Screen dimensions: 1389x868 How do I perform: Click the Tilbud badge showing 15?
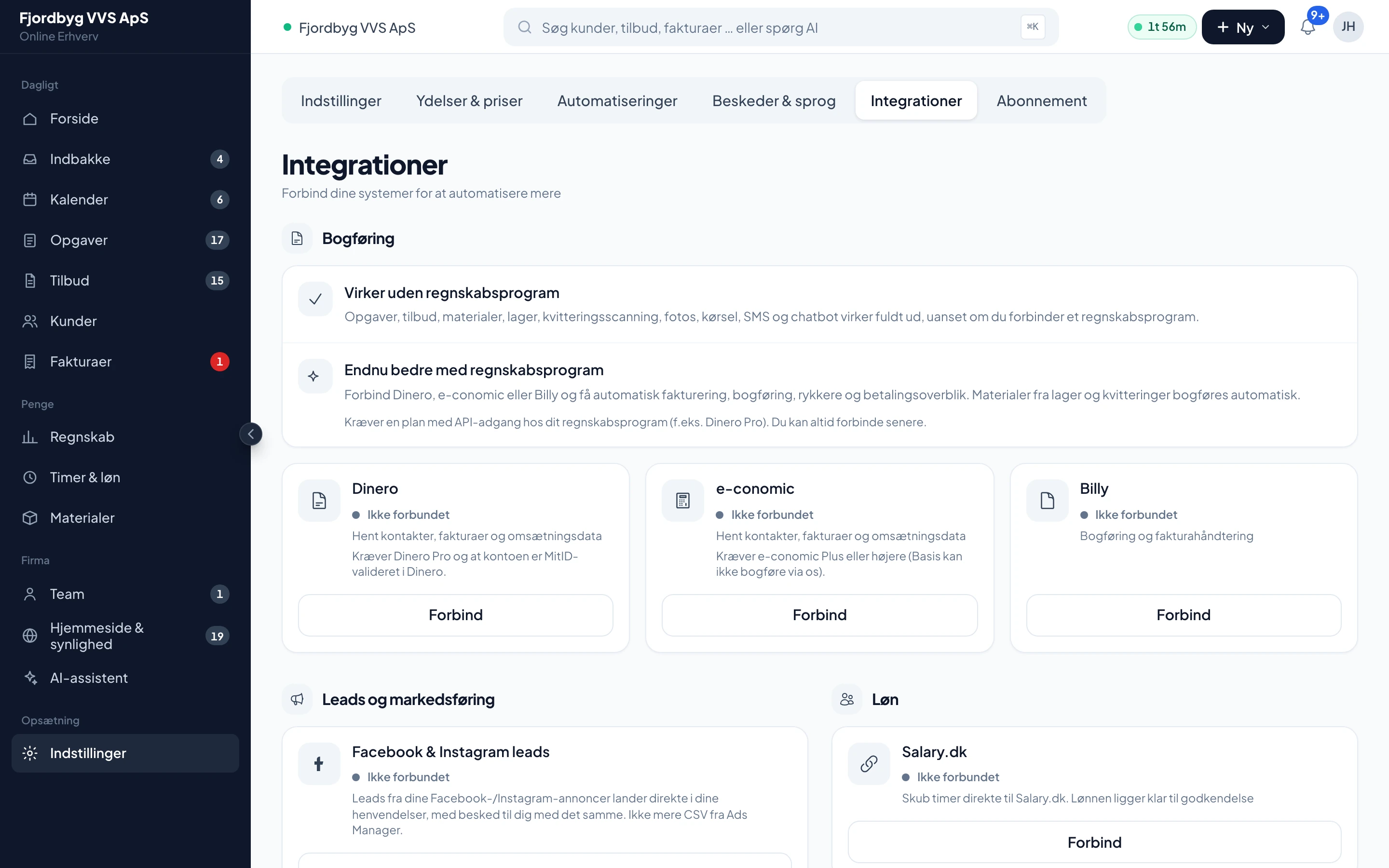(x=217, y=281)
